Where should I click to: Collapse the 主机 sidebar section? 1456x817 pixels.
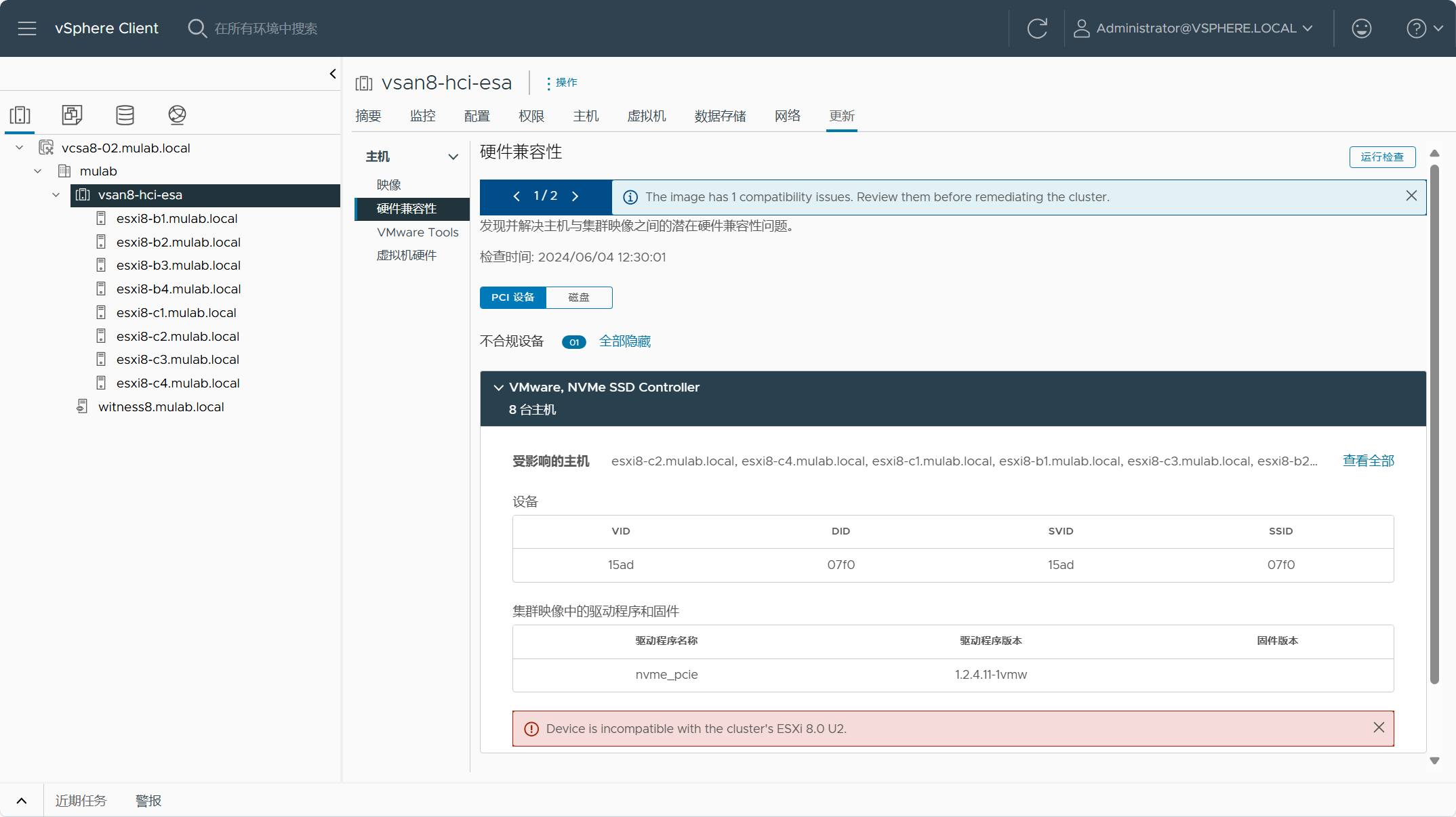pos(453,156)
